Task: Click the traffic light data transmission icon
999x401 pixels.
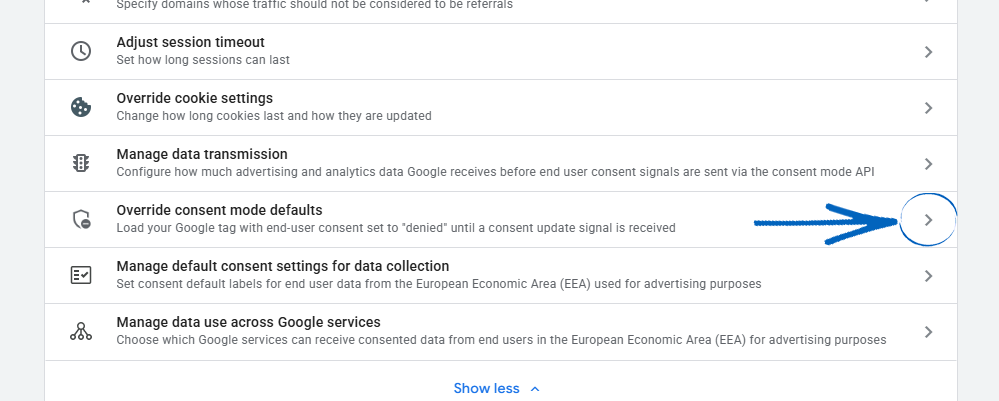Action: click(81, 164)
